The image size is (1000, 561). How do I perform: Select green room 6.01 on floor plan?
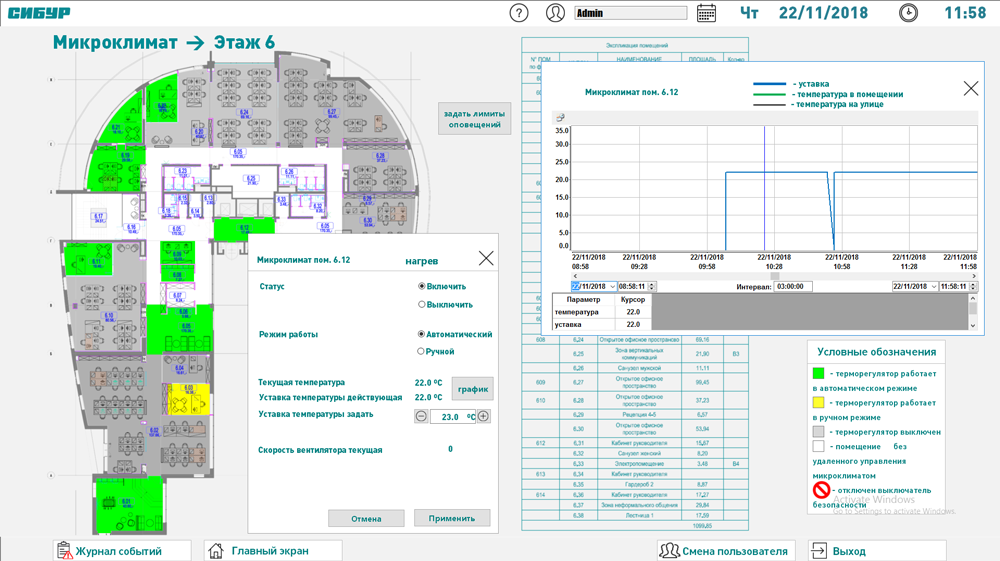[129, 505]
